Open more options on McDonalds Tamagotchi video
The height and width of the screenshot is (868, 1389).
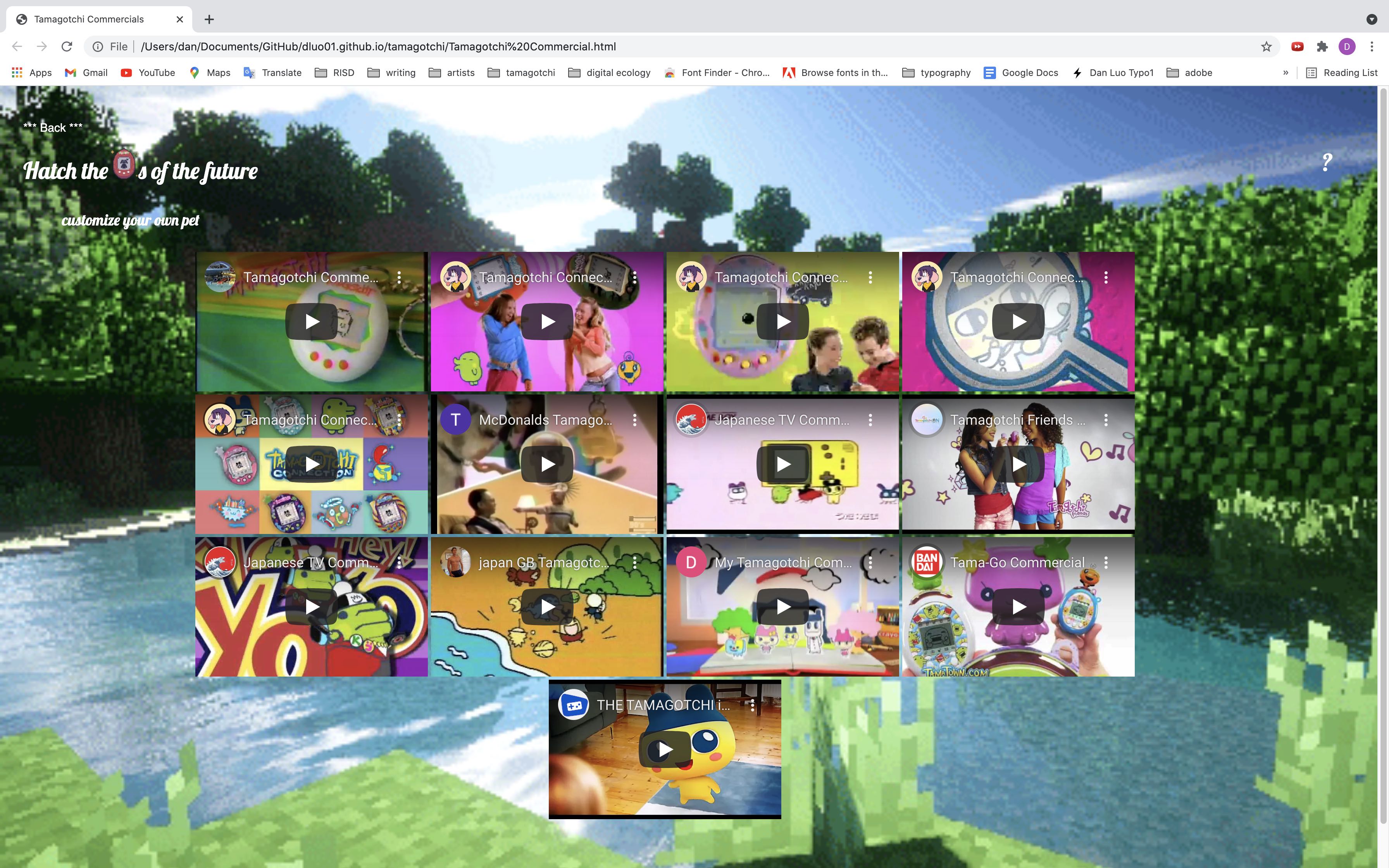(635, 420)
